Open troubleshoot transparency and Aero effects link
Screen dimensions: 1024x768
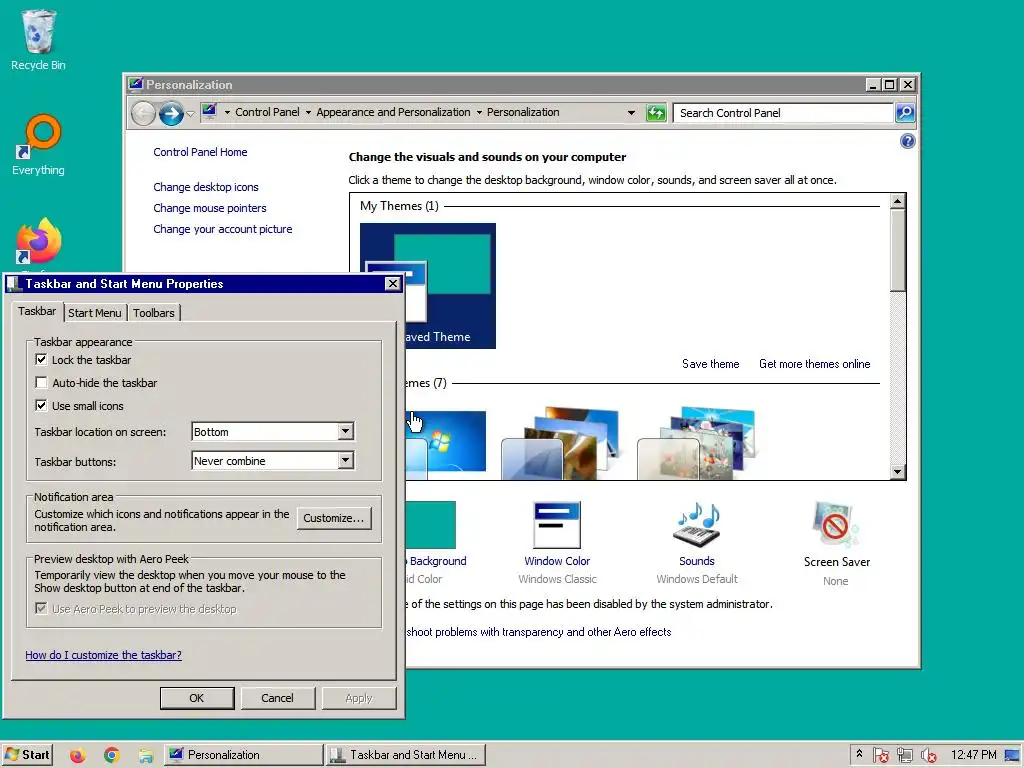point(538,632)
